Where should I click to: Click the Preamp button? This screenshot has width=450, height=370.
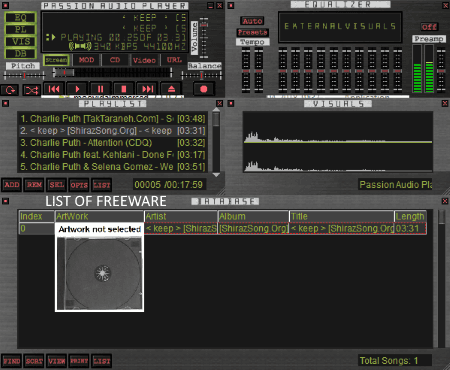[429, 39]
